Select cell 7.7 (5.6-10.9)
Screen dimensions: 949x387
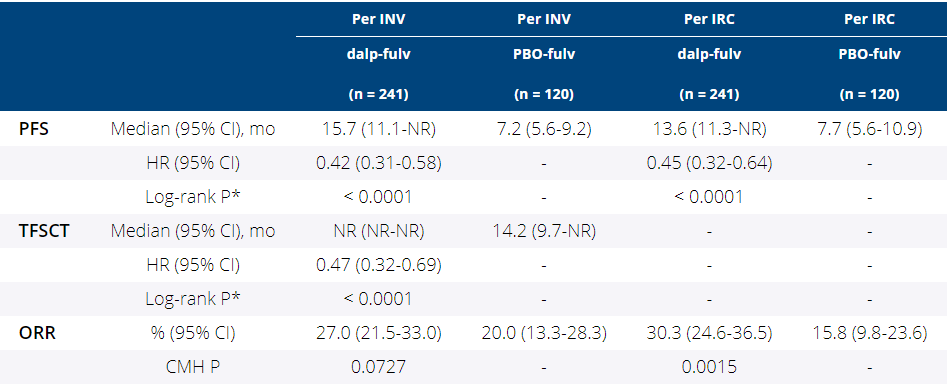[x=870, y=130]
